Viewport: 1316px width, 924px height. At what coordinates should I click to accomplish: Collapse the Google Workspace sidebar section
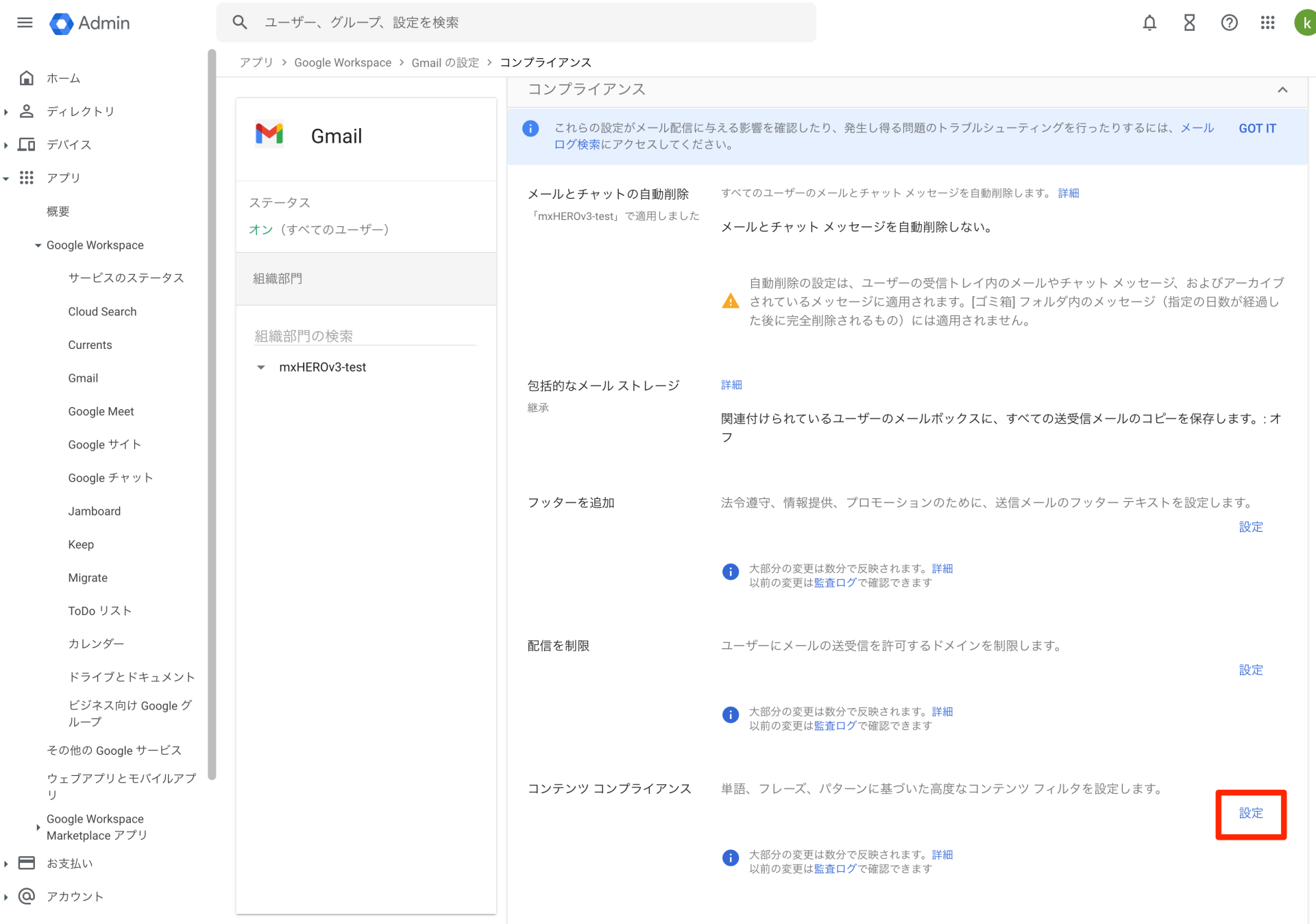click(38, 245)
